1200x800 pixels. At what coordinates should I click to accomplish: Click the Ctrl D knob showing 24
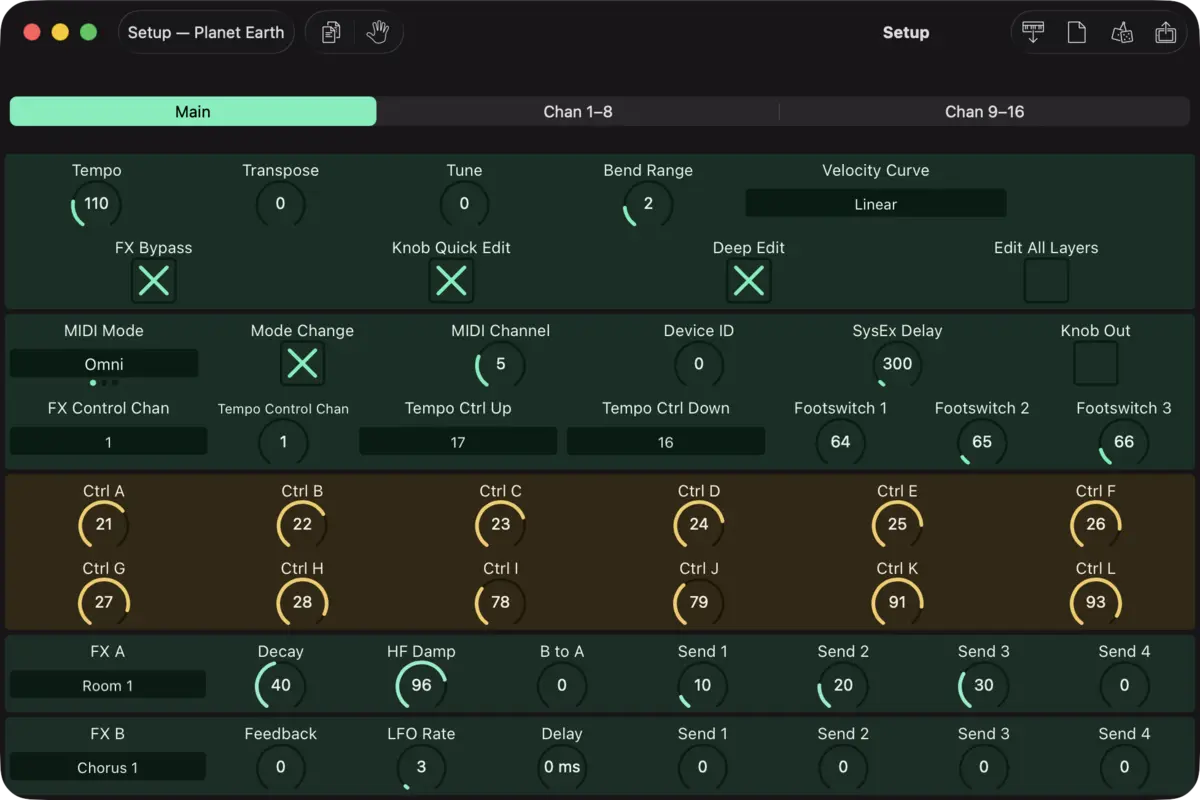point(699,524)
